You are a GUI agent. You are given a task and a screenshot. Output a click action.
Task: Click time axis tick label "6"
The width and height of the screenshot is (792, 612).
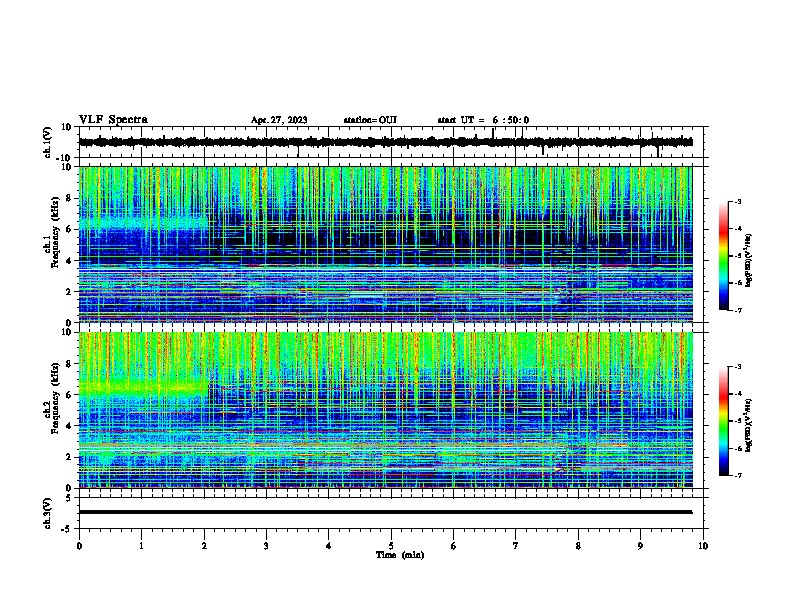coord(454,546)
